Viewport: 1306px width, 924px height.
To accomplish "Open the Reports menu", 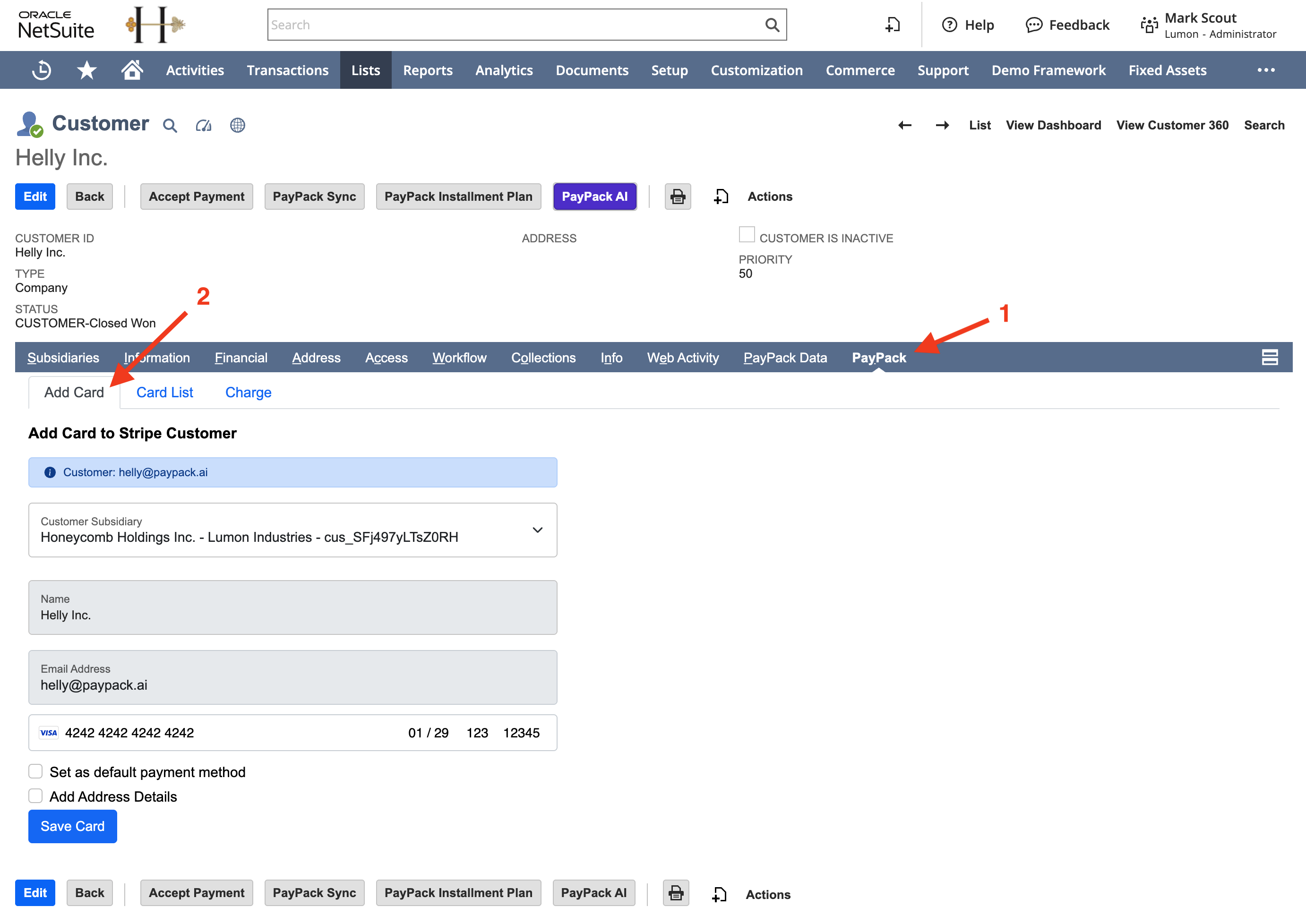I will point(428,70).
